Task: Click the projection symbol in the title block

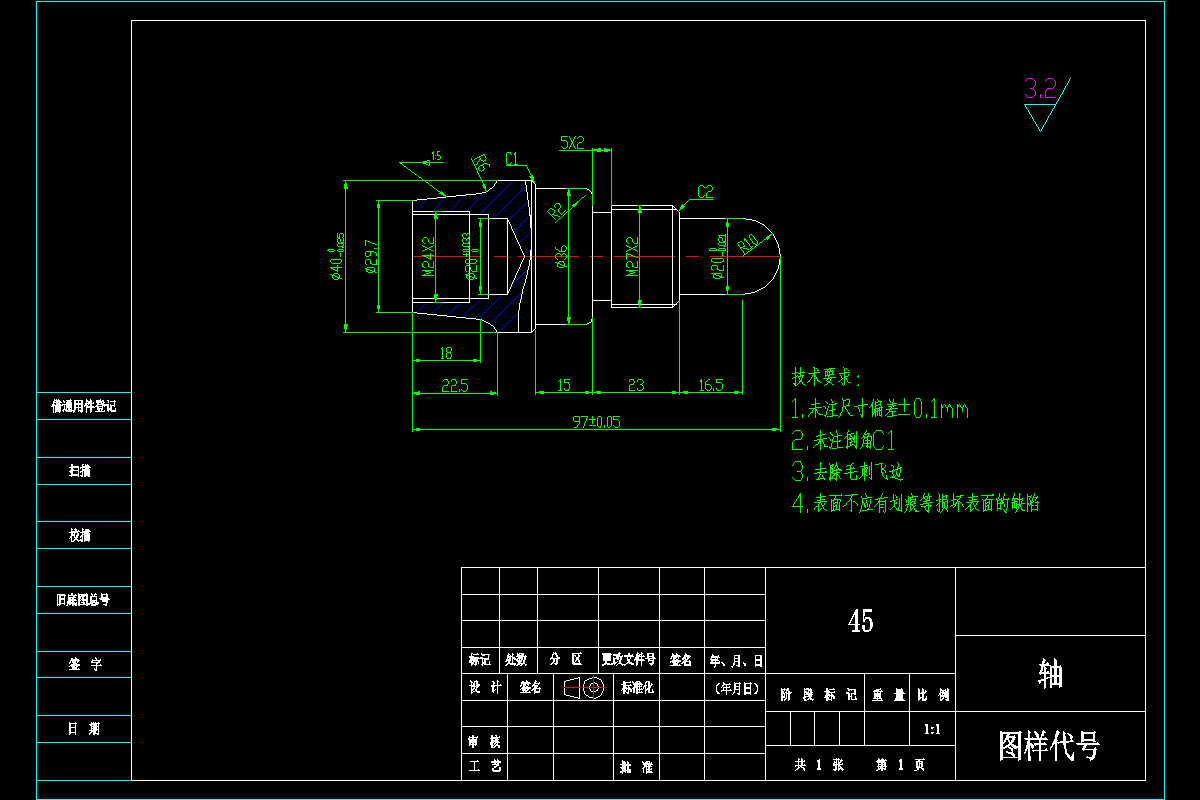Action: (584, 688)
